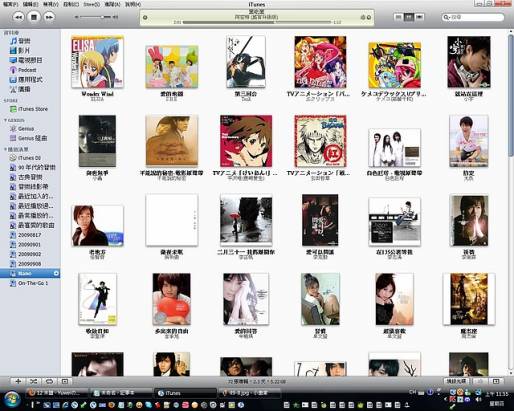Open the album with red-haired anime girls cover

pos(320,62)
